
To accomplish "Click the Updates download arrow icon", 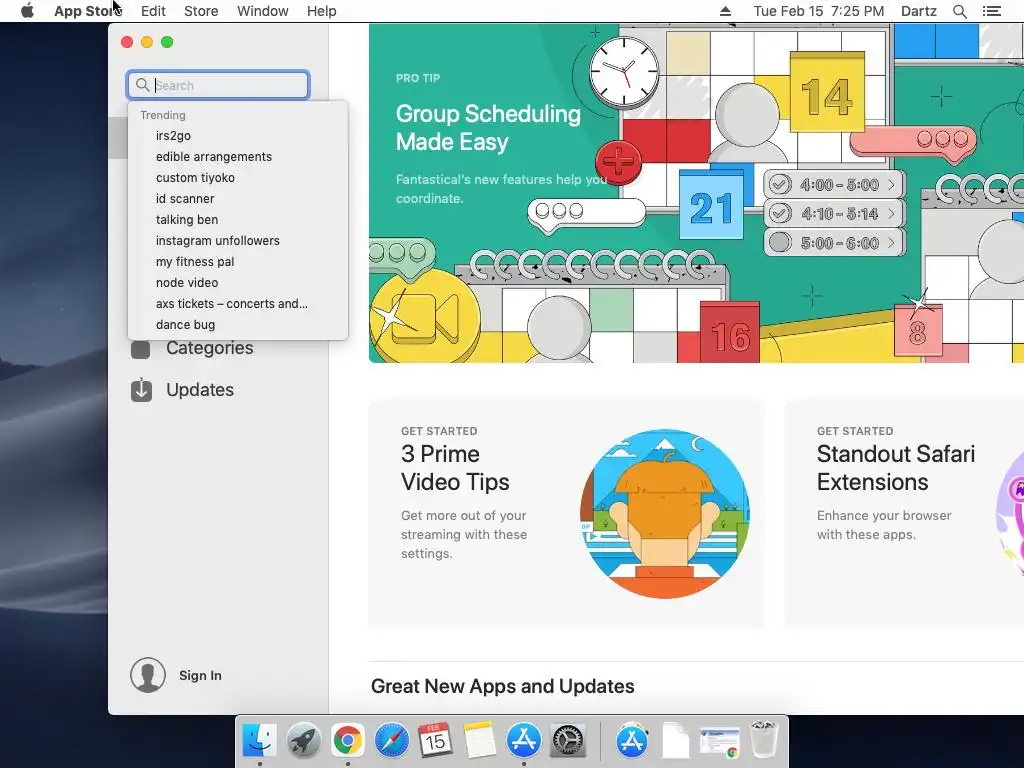I will [x=141, y=390].
